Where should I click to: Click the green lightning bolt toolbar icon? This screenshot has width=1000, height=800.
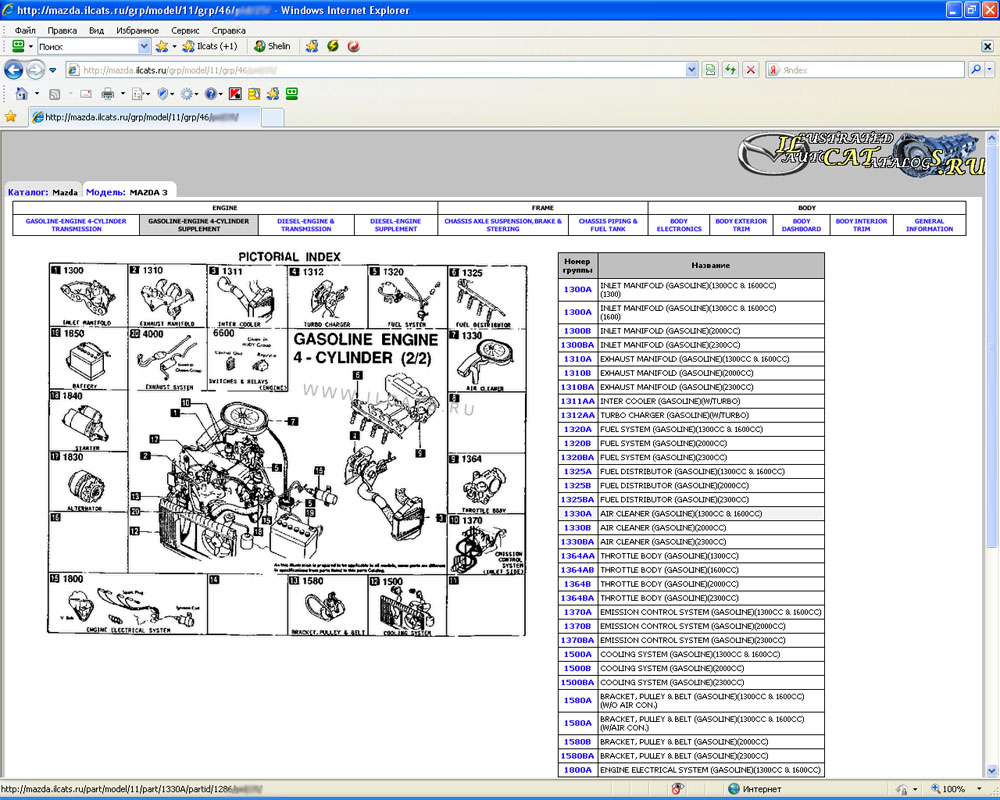pos(333,46)
